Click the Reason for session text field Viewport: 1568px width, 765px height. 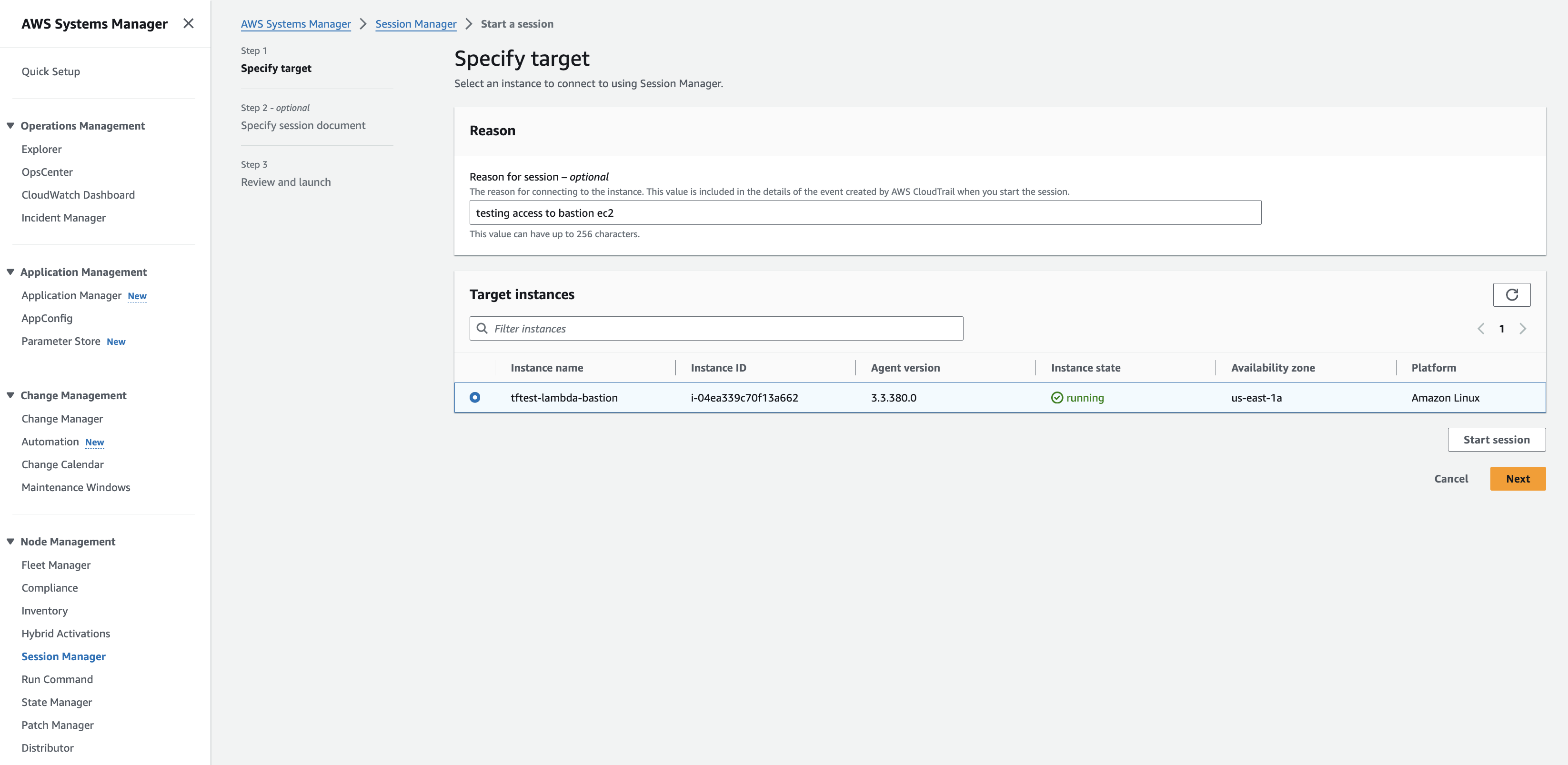[865, 213]
